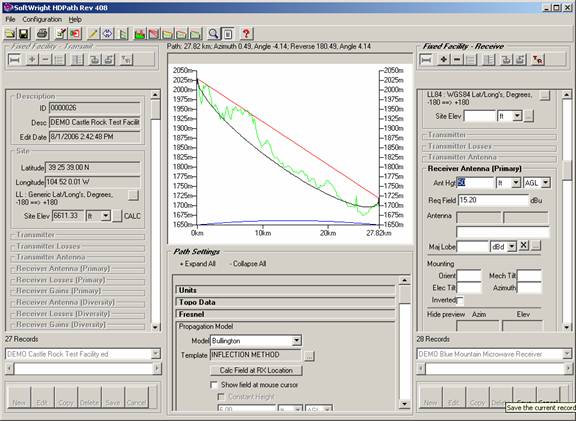Image resolution: width=576 pixels, height=421 pixels.
Task: Enable Show field at mouse cursor checkbox
Action: pos(214,385)
